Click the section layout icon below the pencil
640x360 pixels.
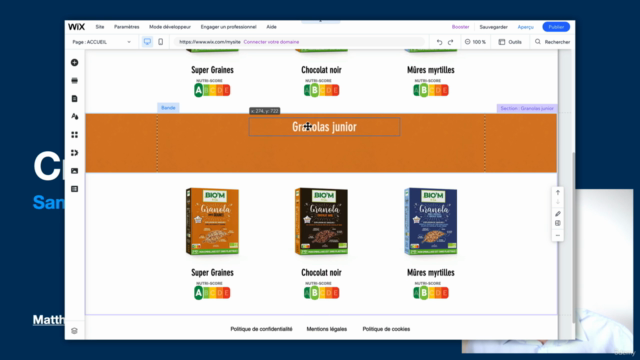(x=558, y=223)
